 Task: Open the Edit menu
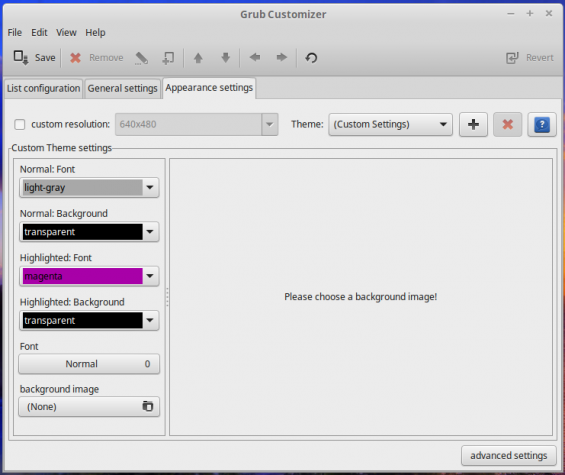point(39,32)
